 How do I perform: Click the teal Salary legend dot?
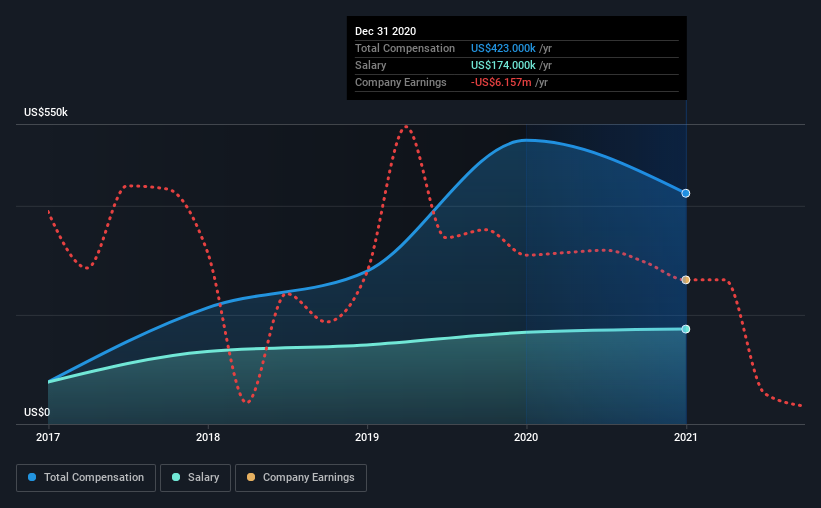176,477
